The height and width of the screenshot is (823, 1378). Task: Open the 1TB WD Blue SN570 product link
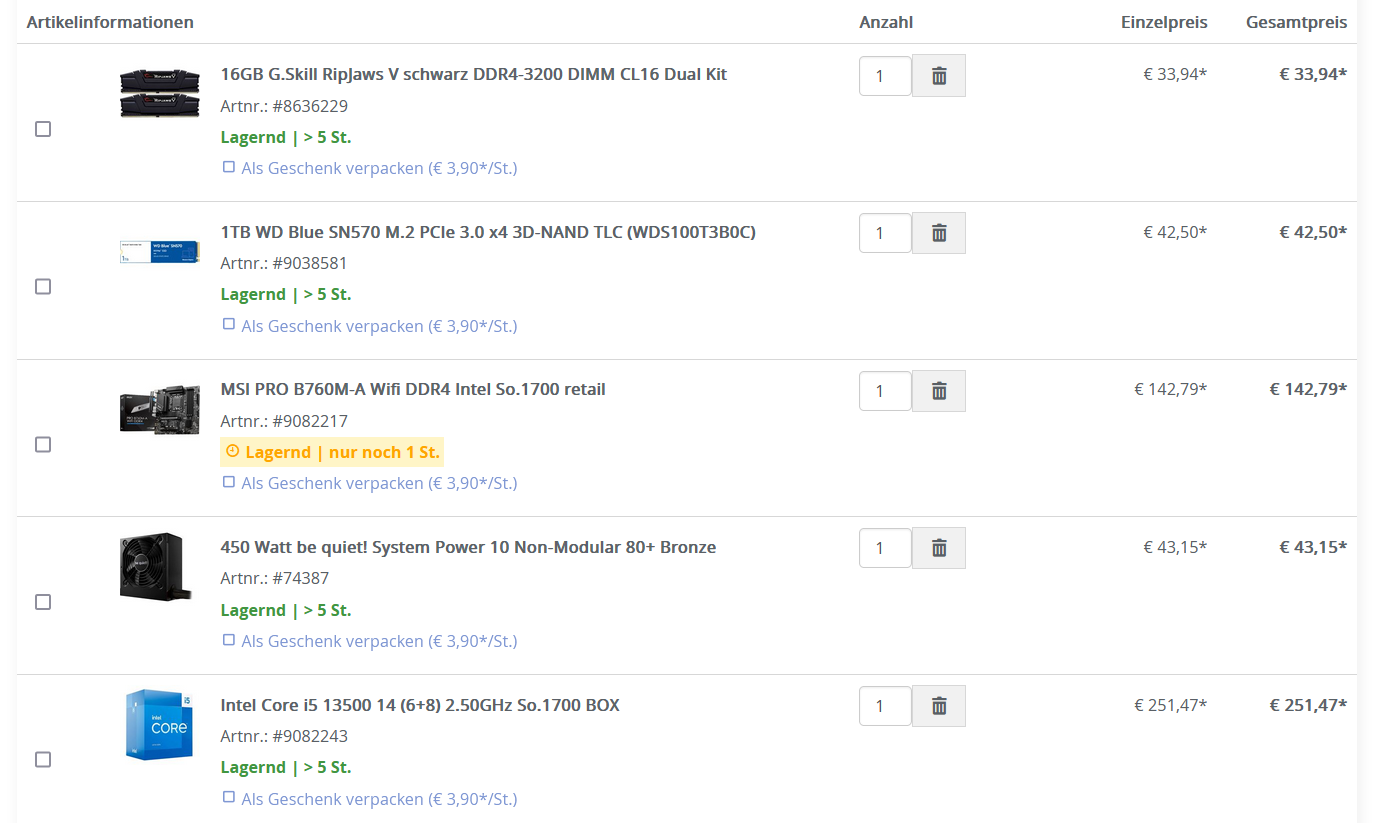click(x=488, y=232)
